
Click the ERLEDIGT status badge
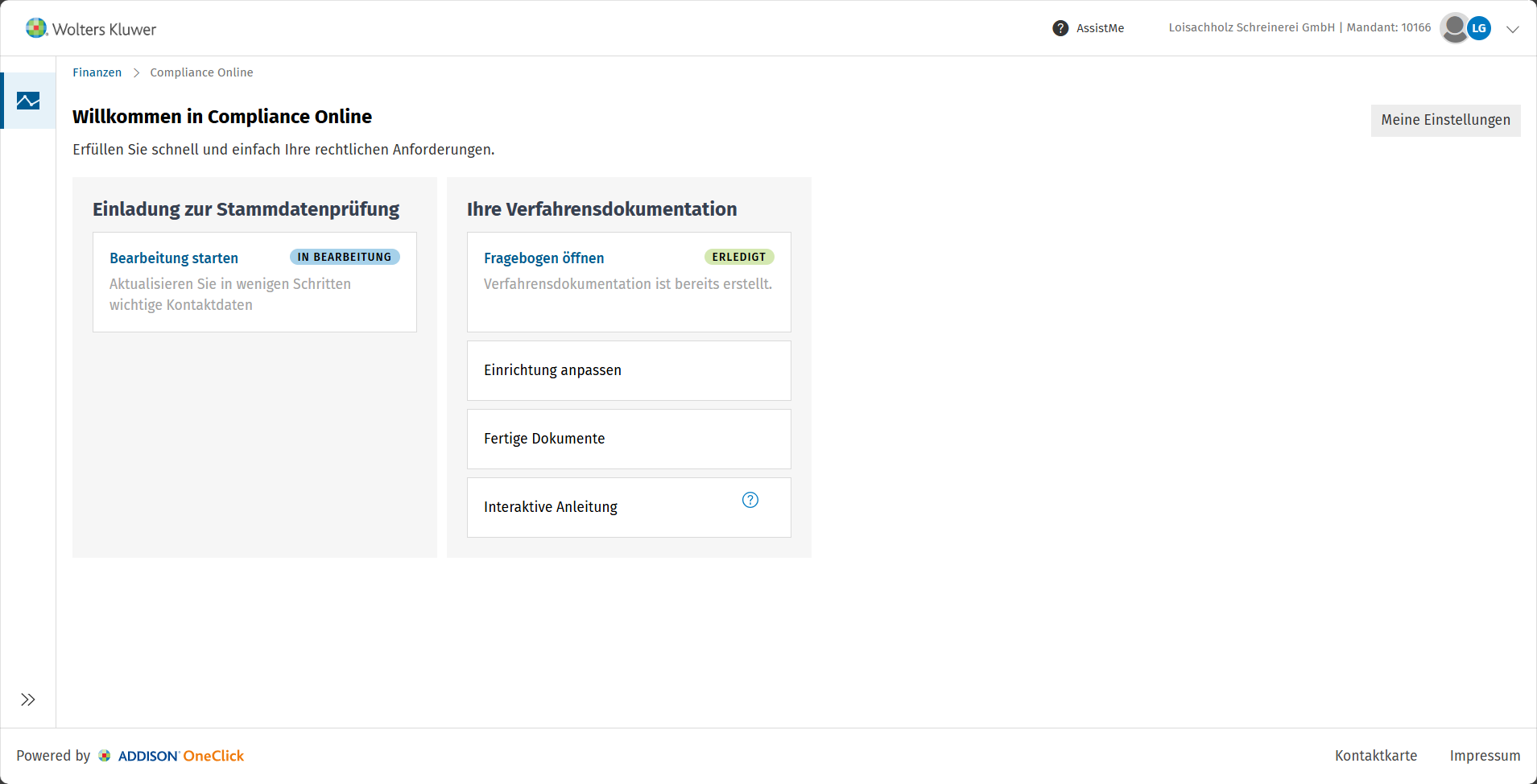pyautogui.click(x=739, y=257)
